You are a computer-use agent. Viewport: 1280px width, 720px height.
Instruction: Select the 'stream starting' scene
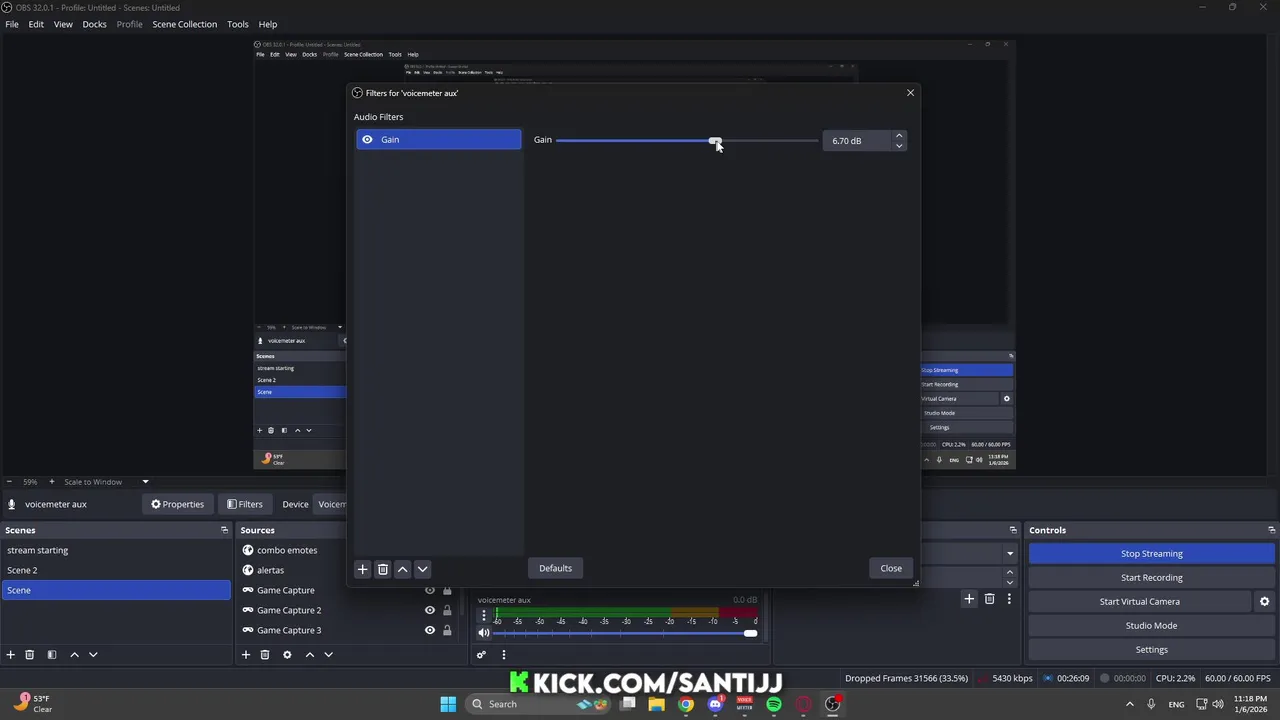pos(115,550)
